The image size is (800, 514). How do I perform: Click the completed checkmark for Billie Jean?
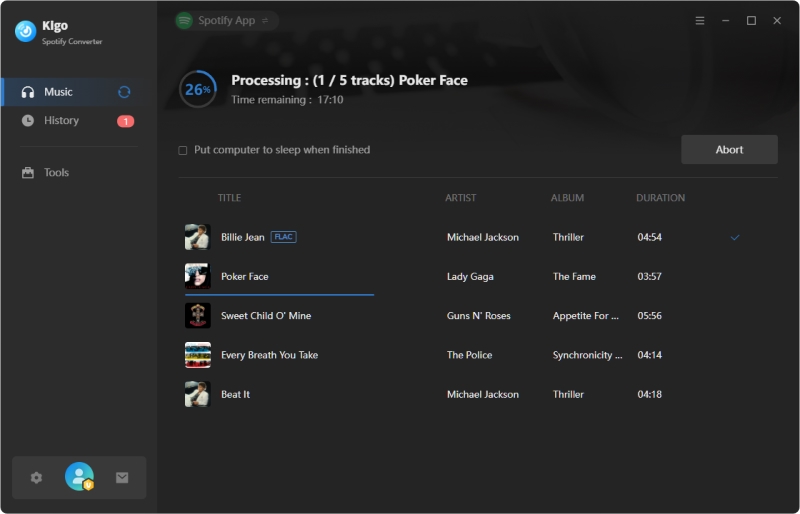735,237
